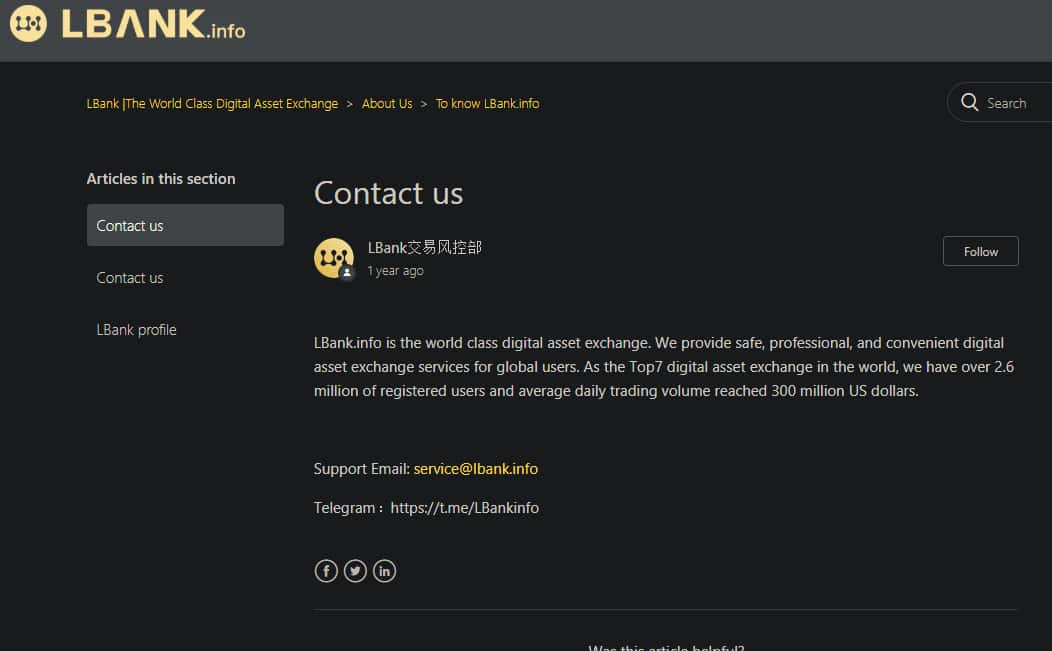Image resolution: width=1052 pixels, height=651 pixels.
Task: Click the author name LBank交易风控部
Action: [424, 247]
